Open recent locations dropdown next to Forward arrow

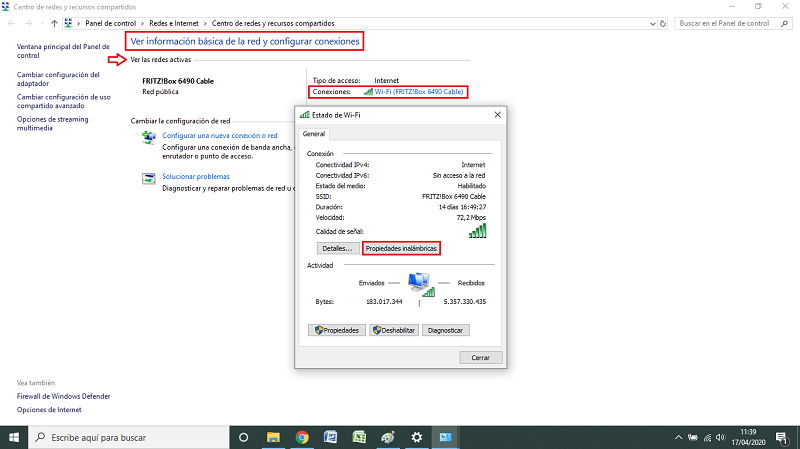[x=42, y=23]
